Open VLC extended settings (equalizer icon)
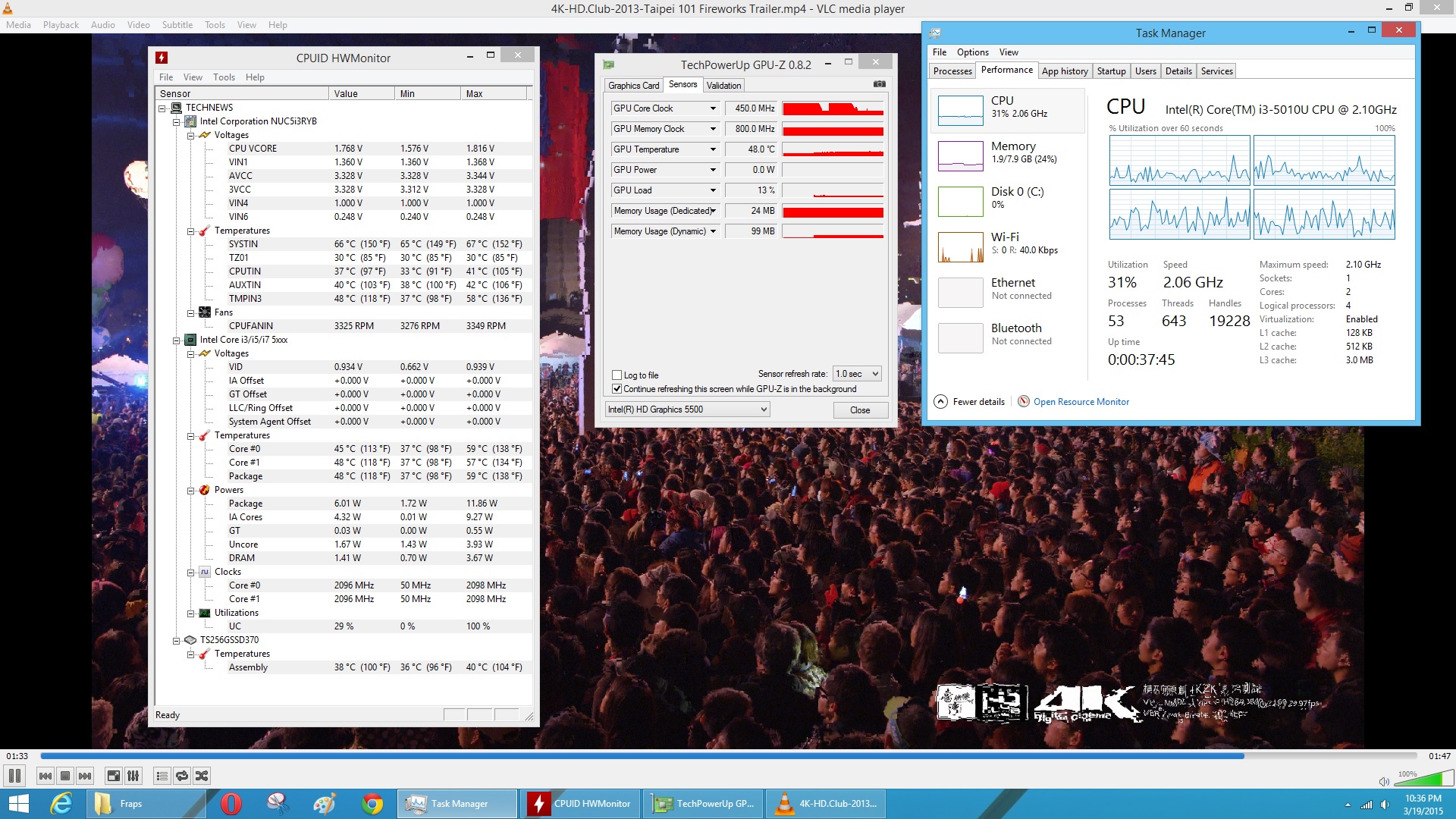 click(133, 776)
